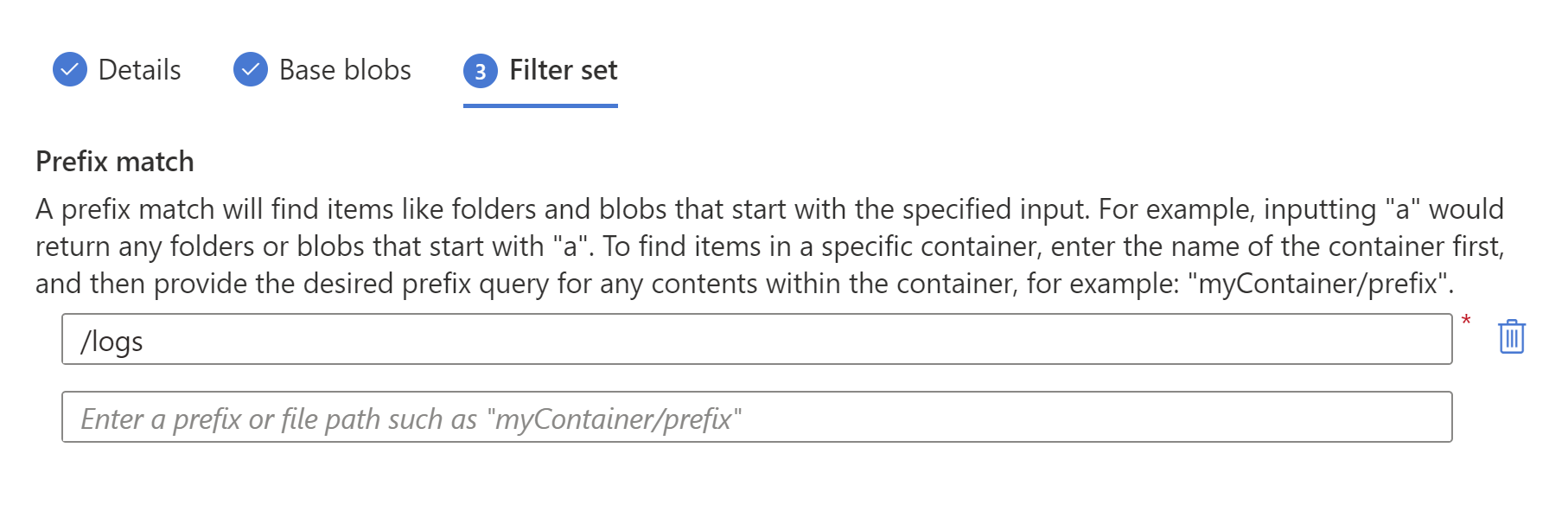This screenshot has height=524, width=1568.
Task: Click the blue underline beneath Filter set
Action: (x=540, y=105)
